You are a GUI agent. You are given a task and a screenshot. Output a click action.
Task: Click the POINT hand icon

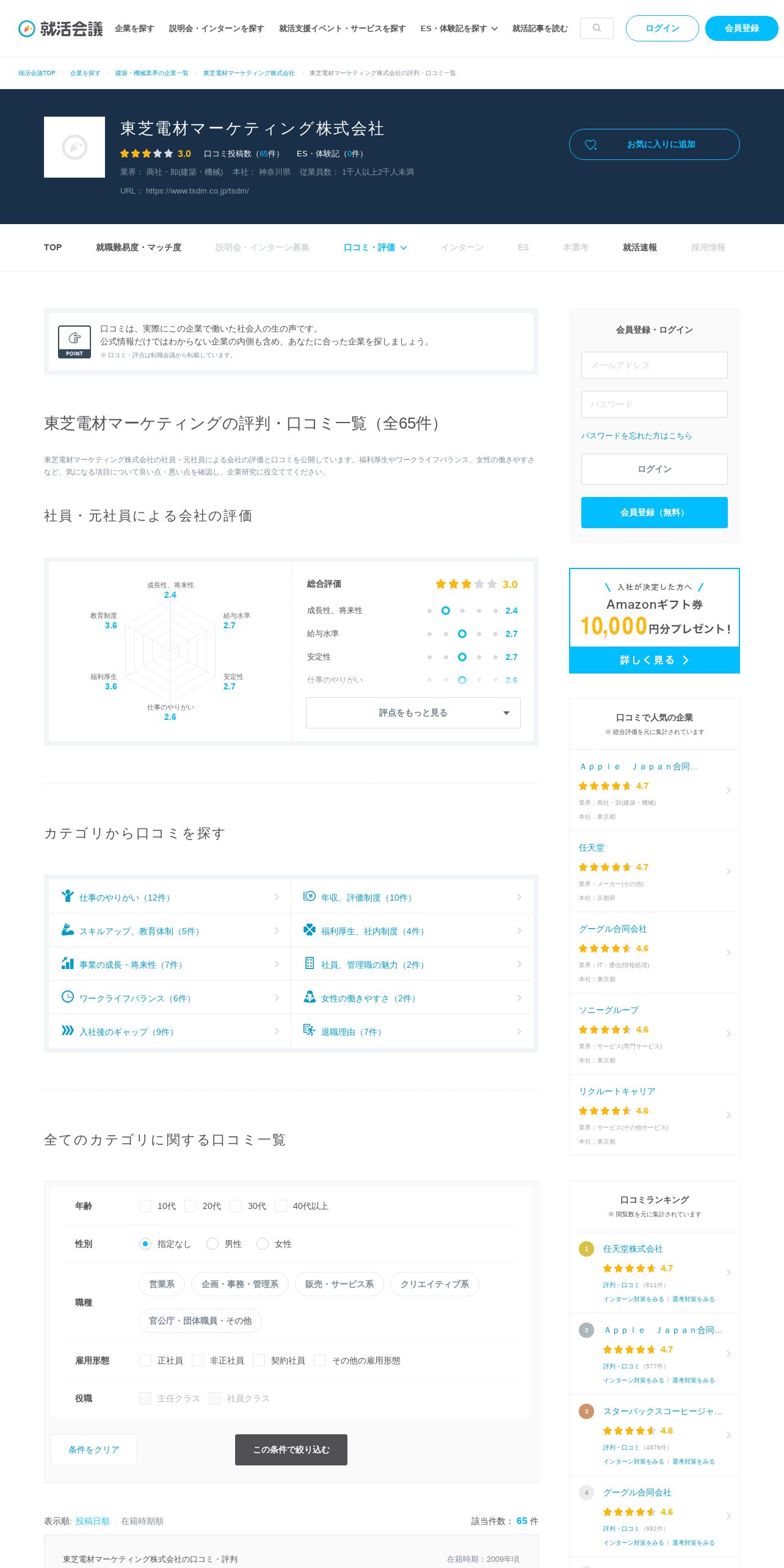click(74, 341)
